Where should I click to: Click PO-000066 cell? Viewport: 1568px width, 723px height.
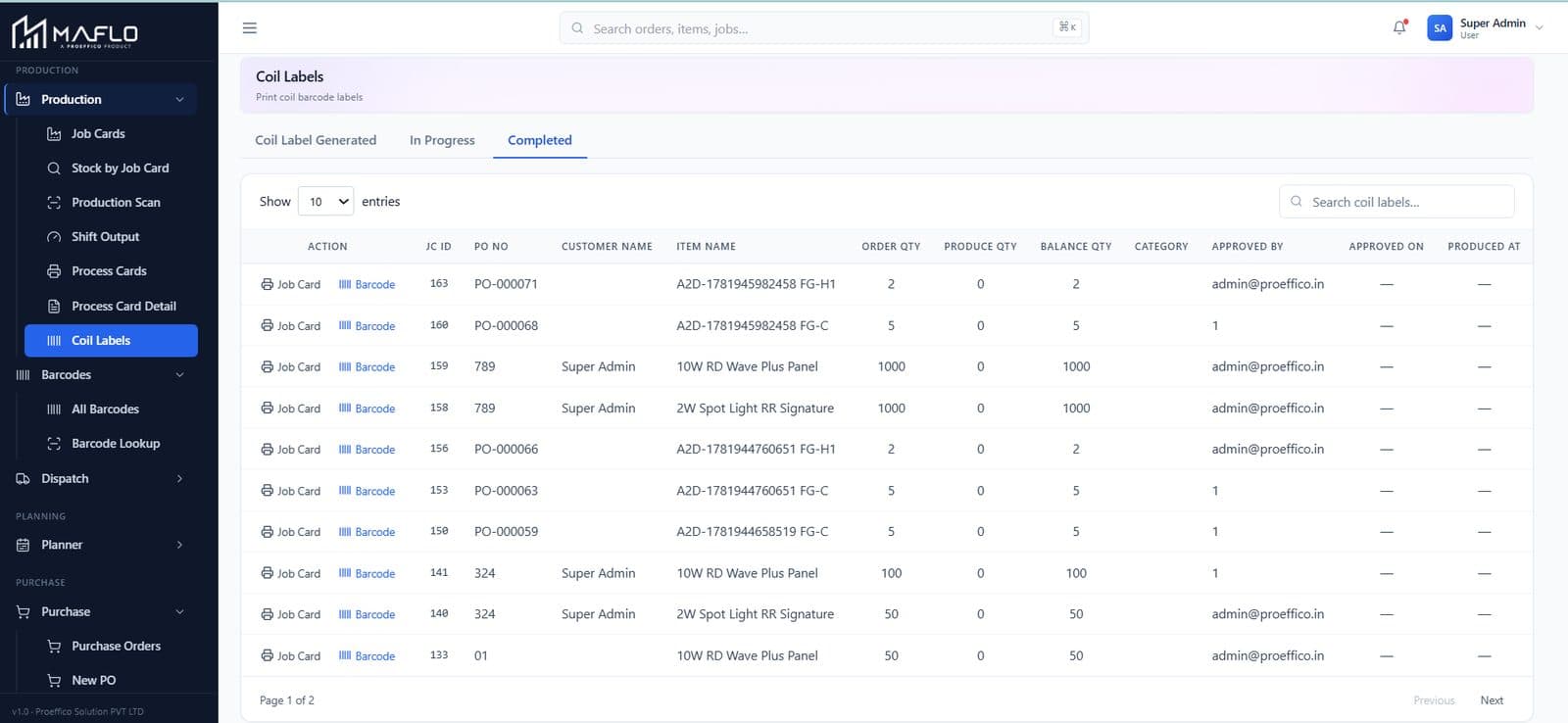(x=506, y=450)
